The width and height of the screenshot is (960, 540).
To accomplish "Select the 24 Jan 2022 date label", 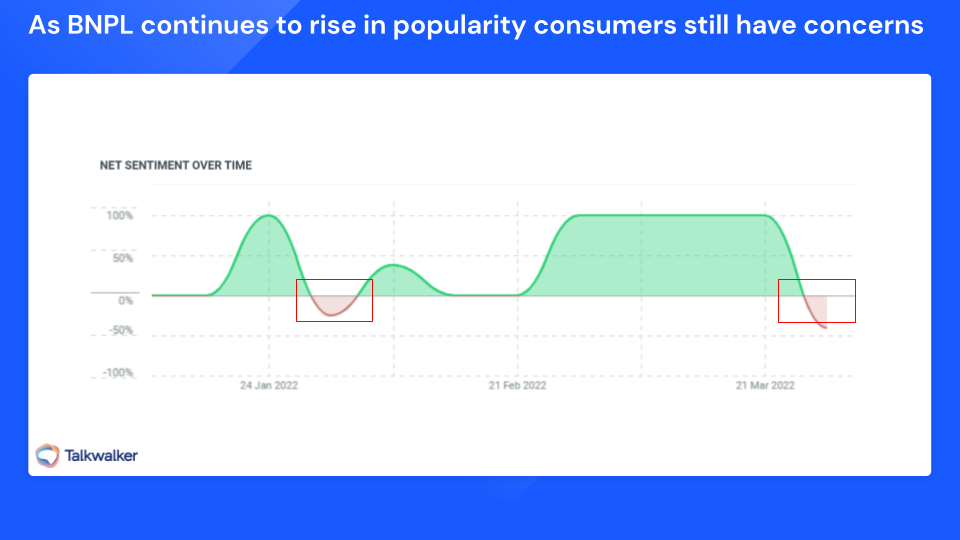I will pos(269,385).
